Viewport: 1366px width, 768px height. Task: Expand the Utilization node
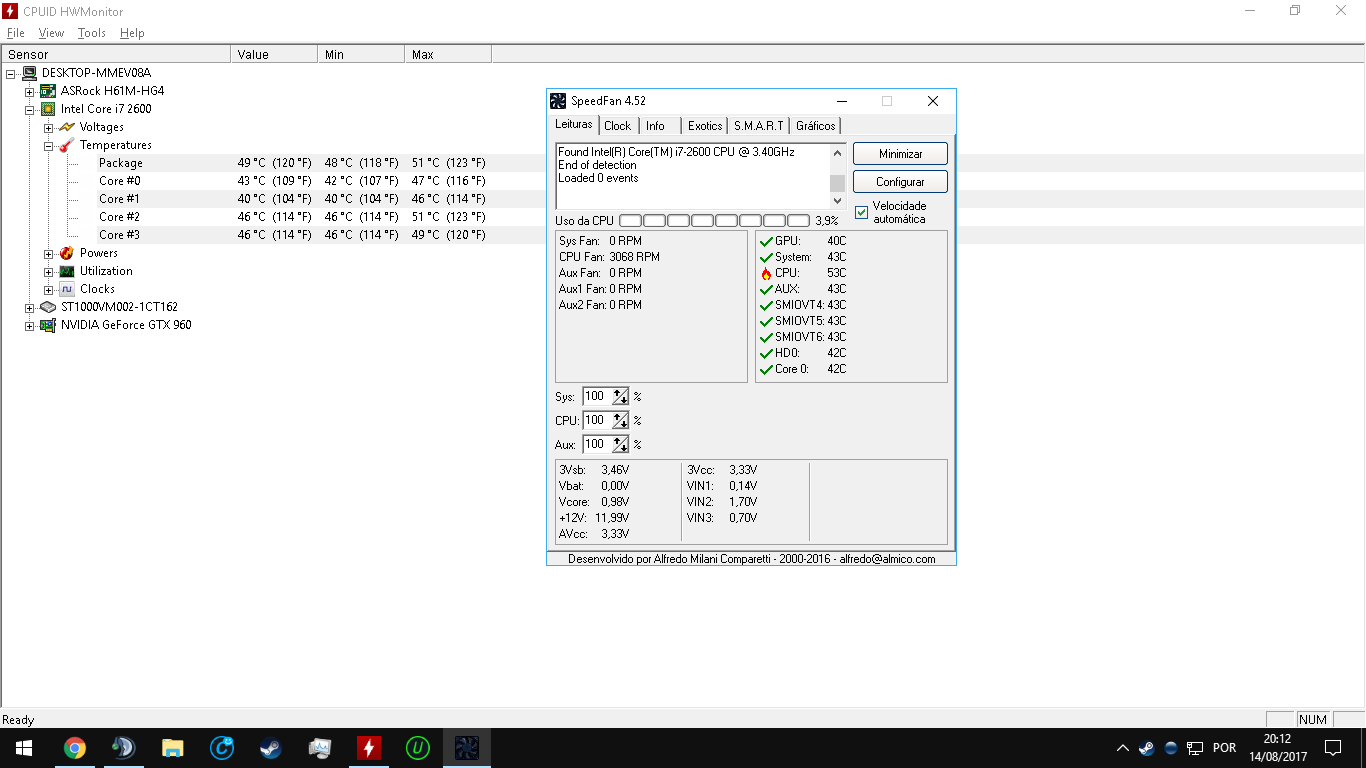coord(49,272)
